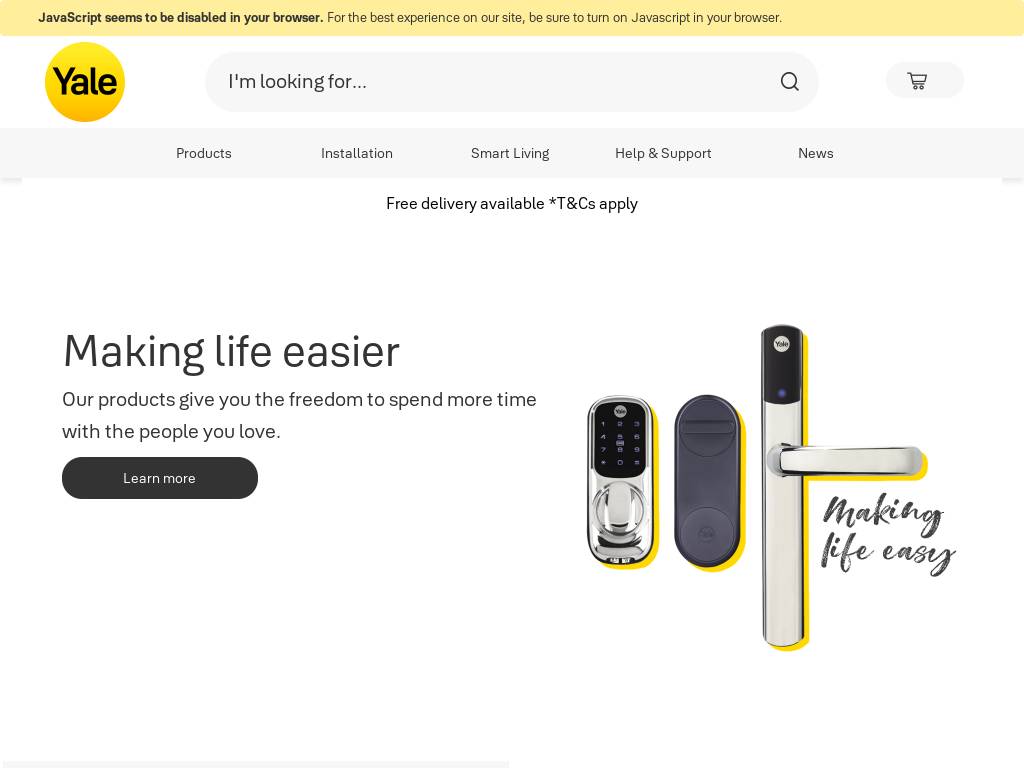The image size is (1024, 768).
Task: Click the keypad smart lock image
Action: point(620,481)
